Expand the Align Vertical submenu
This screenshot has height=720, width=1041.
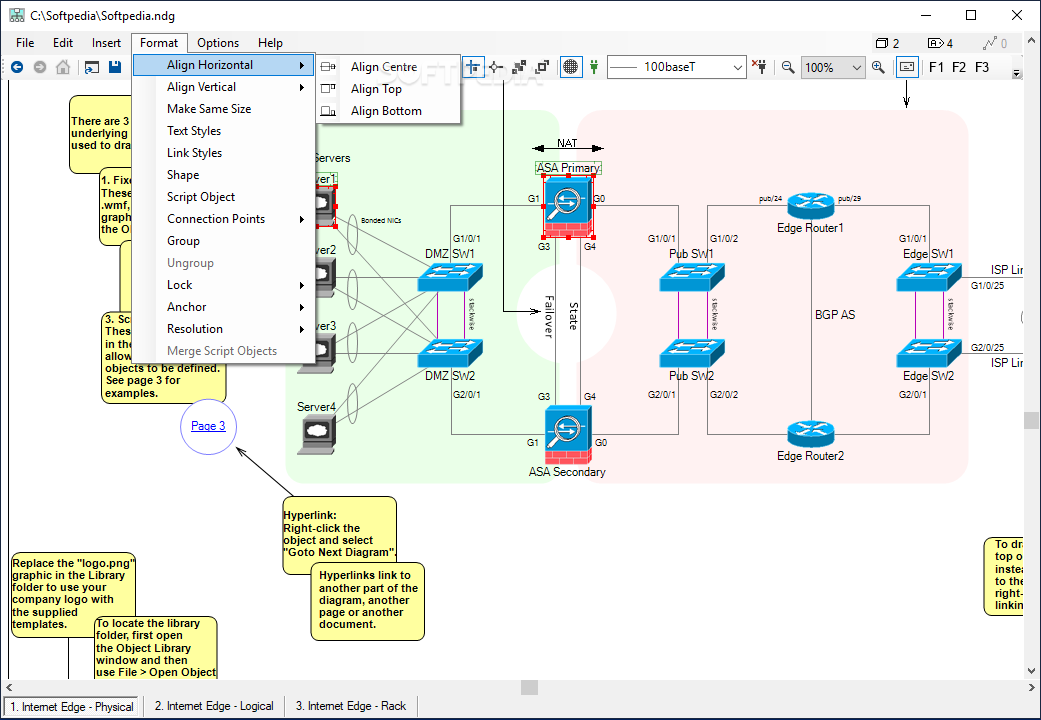coord(224,87)
